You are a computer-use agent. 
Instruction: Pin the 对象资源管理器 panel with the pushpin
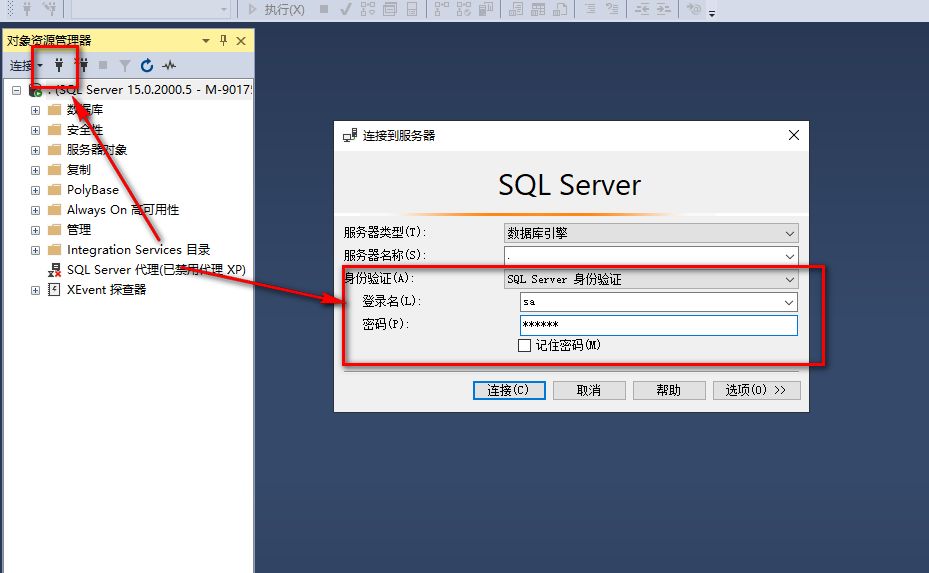click(223, 40)
